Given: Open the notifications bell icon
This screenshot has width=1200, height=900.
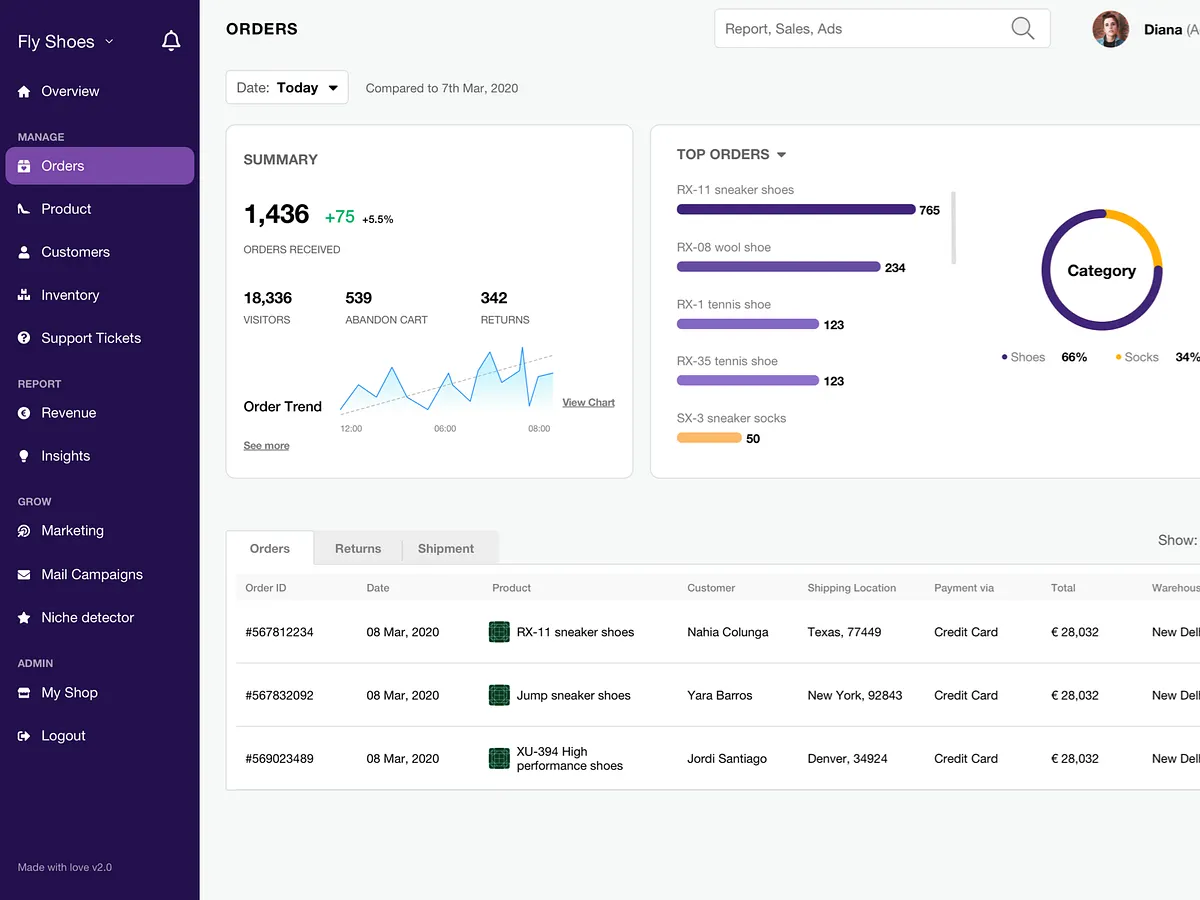Looking at the screenshot, I should (x=171, y=40).
